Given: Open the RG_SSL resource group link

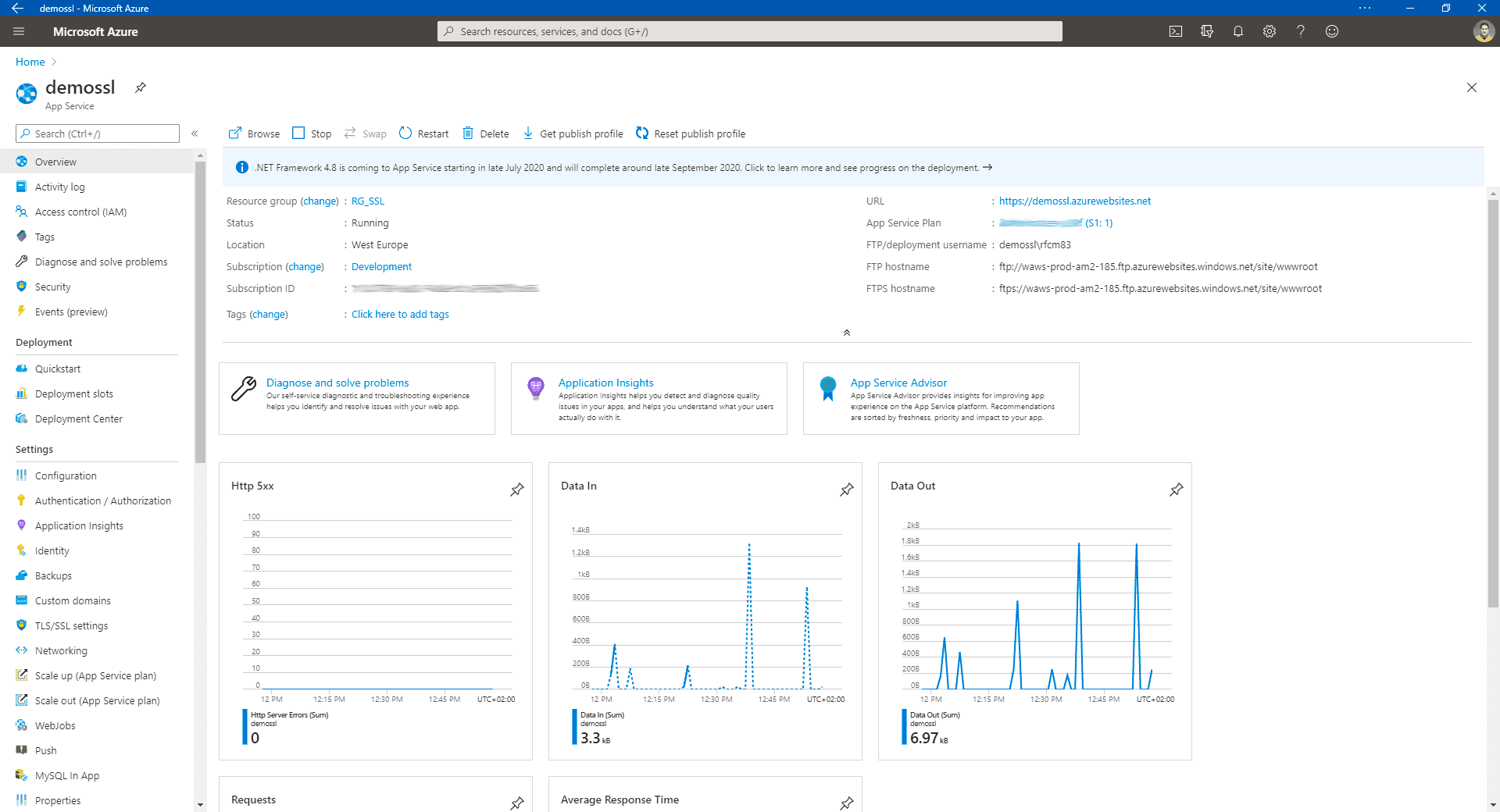Looking at the screenshot, I should [x=368, y=201].
